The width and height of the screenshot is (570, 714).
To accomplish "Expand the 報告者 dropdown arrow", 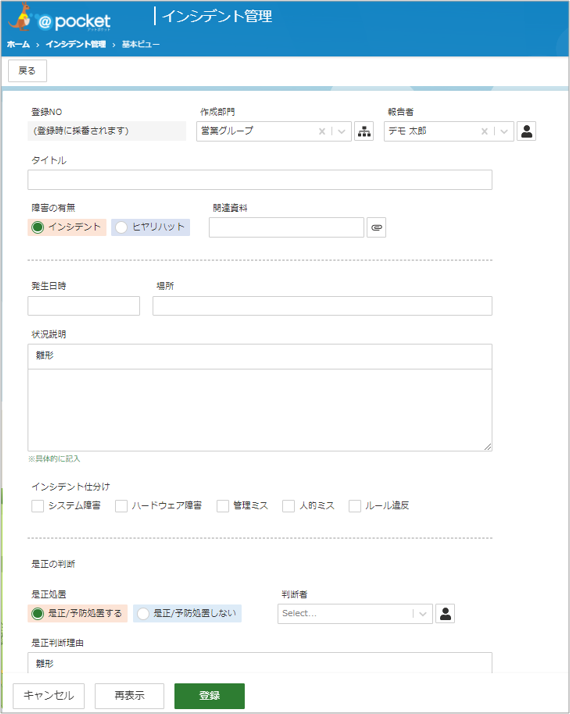I will [504, 132].
